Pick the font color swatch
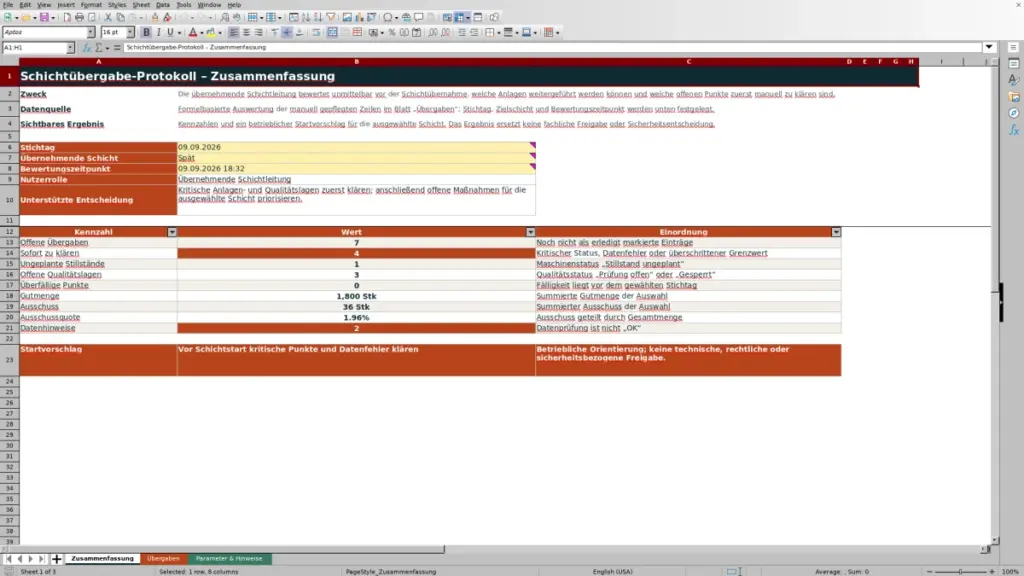 click(x=193, y=33)
